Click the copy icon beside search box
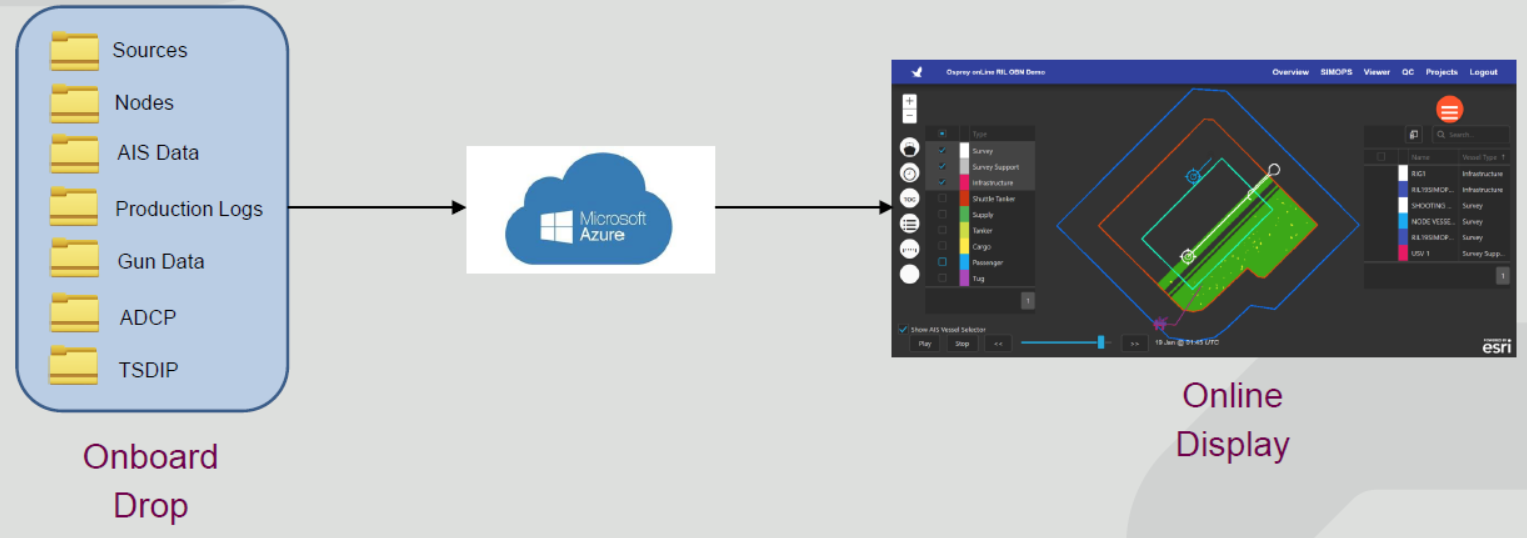 pyautogui.click(x=1415, y=134)
